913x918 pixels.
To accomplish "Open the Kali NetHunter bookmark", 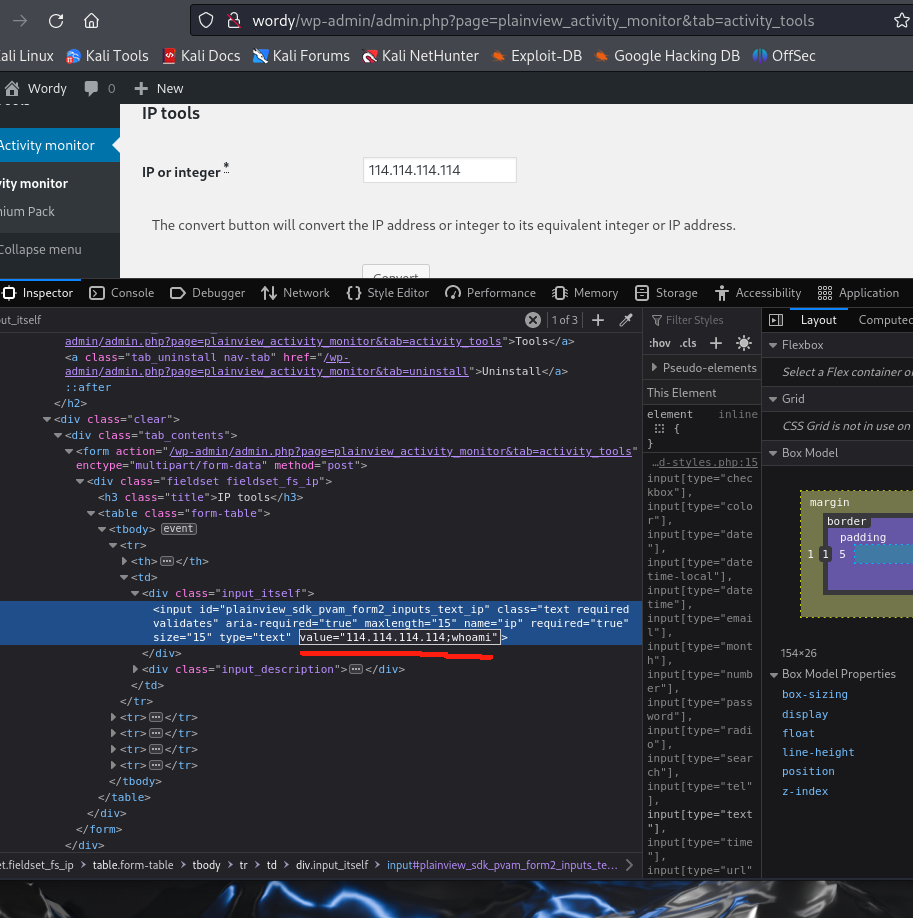I will tap(420, 56).
